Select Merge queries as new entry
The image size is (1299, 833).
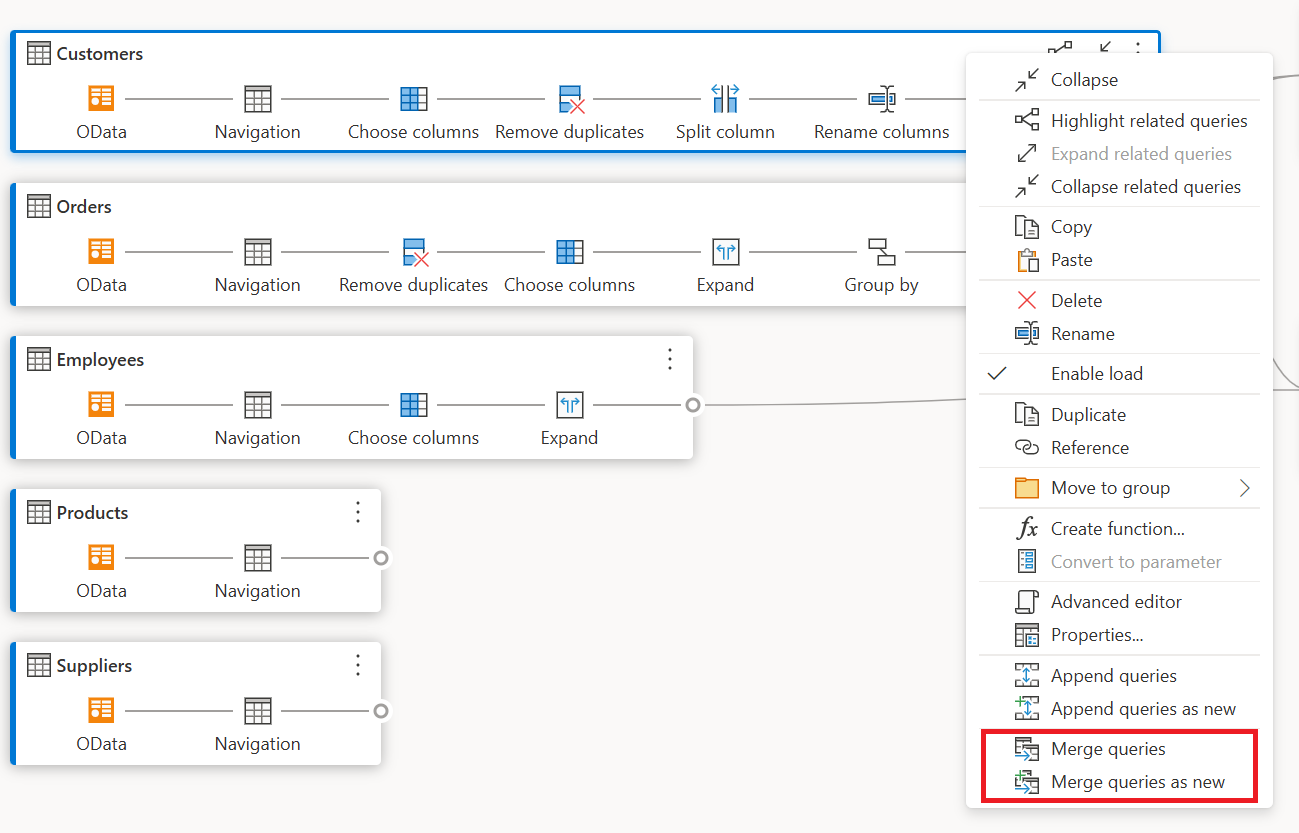(x=1118, y=782)
